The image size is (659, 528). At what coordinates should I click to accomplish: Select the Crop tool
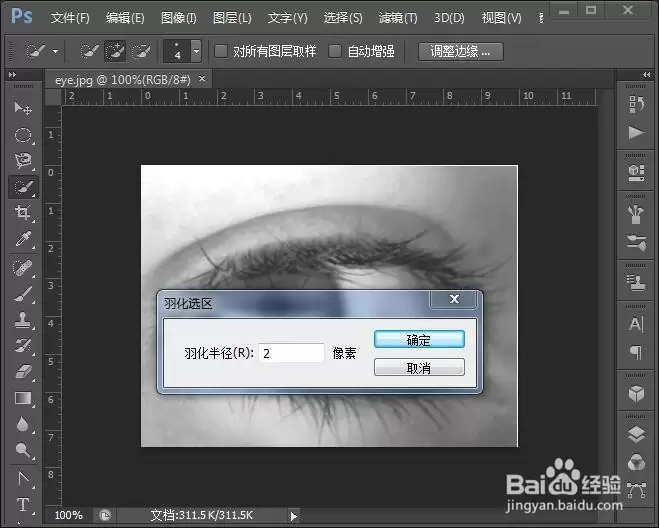pyautogui.click(x=23, y=213)
